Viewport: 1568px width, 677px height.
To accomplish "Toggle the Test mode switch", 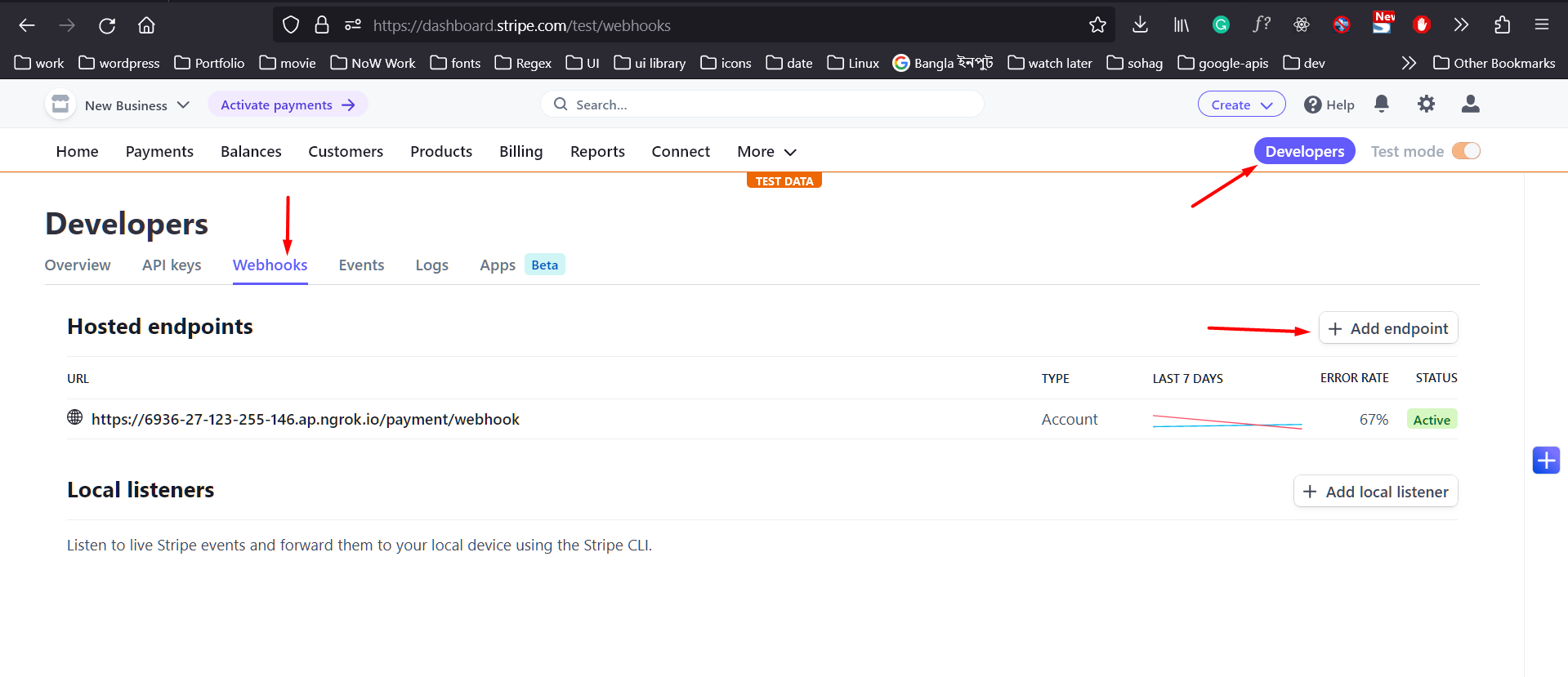I will (1466, 151).
